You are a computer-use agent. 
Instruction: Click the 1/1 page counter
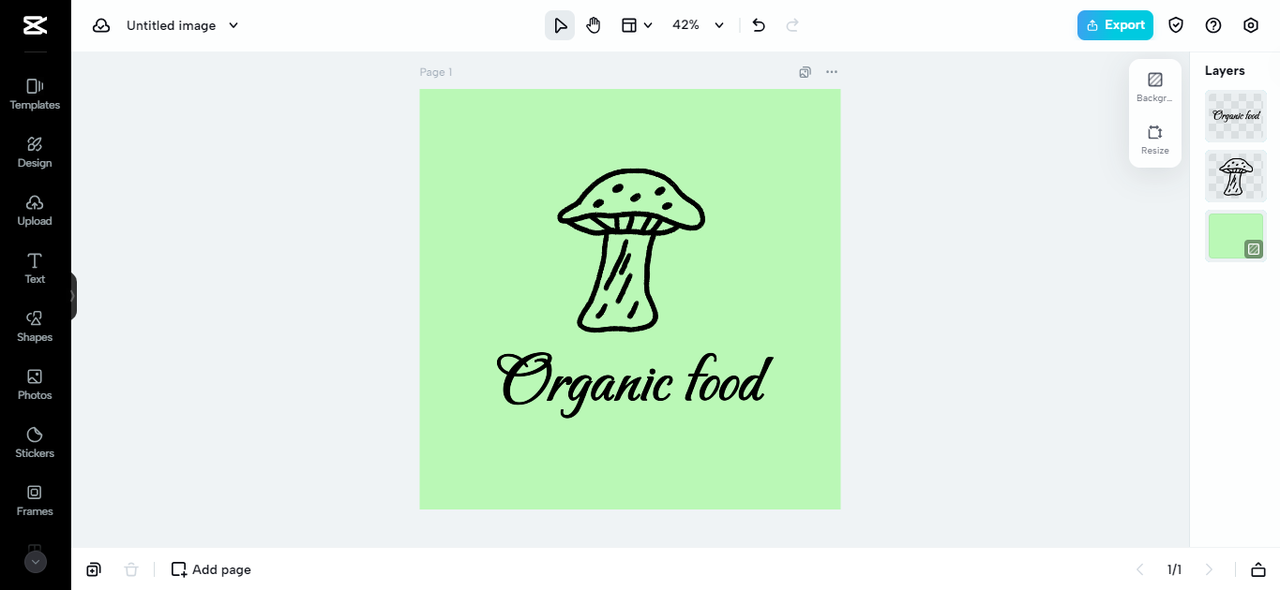1174,569
